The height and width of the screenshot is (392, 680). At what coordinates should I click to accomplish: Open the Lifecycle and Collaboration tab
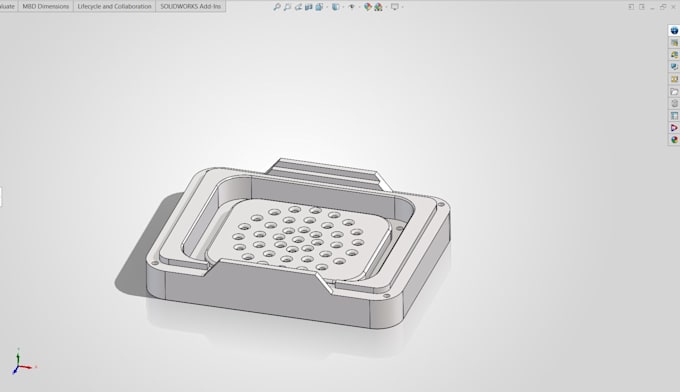point(114,6)
